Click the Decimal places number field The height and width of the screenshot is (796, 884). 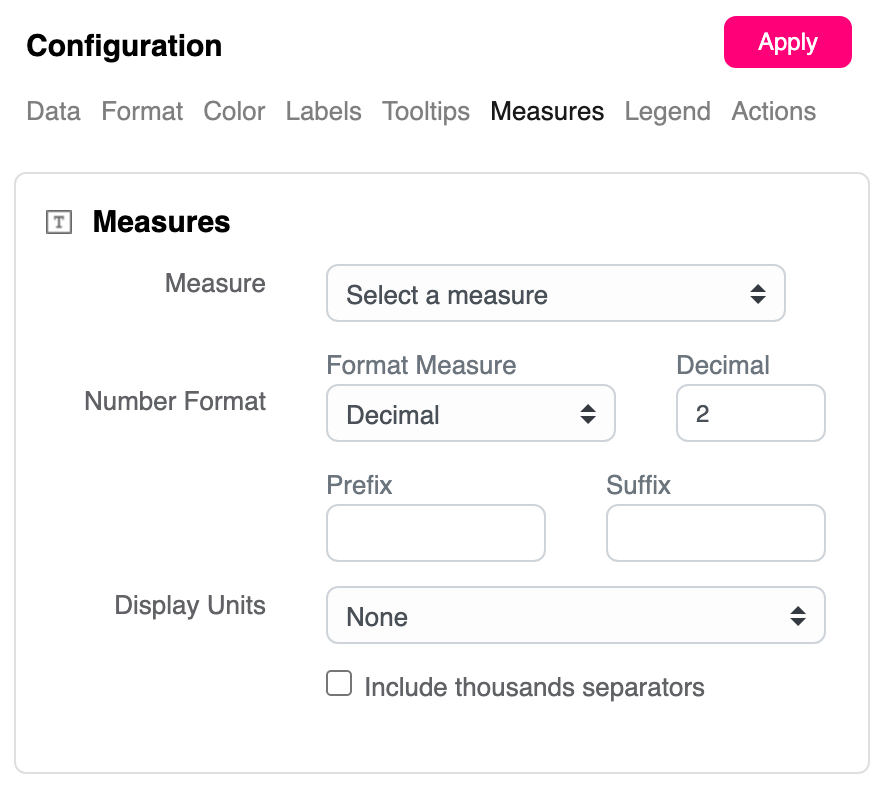[750, 414]
